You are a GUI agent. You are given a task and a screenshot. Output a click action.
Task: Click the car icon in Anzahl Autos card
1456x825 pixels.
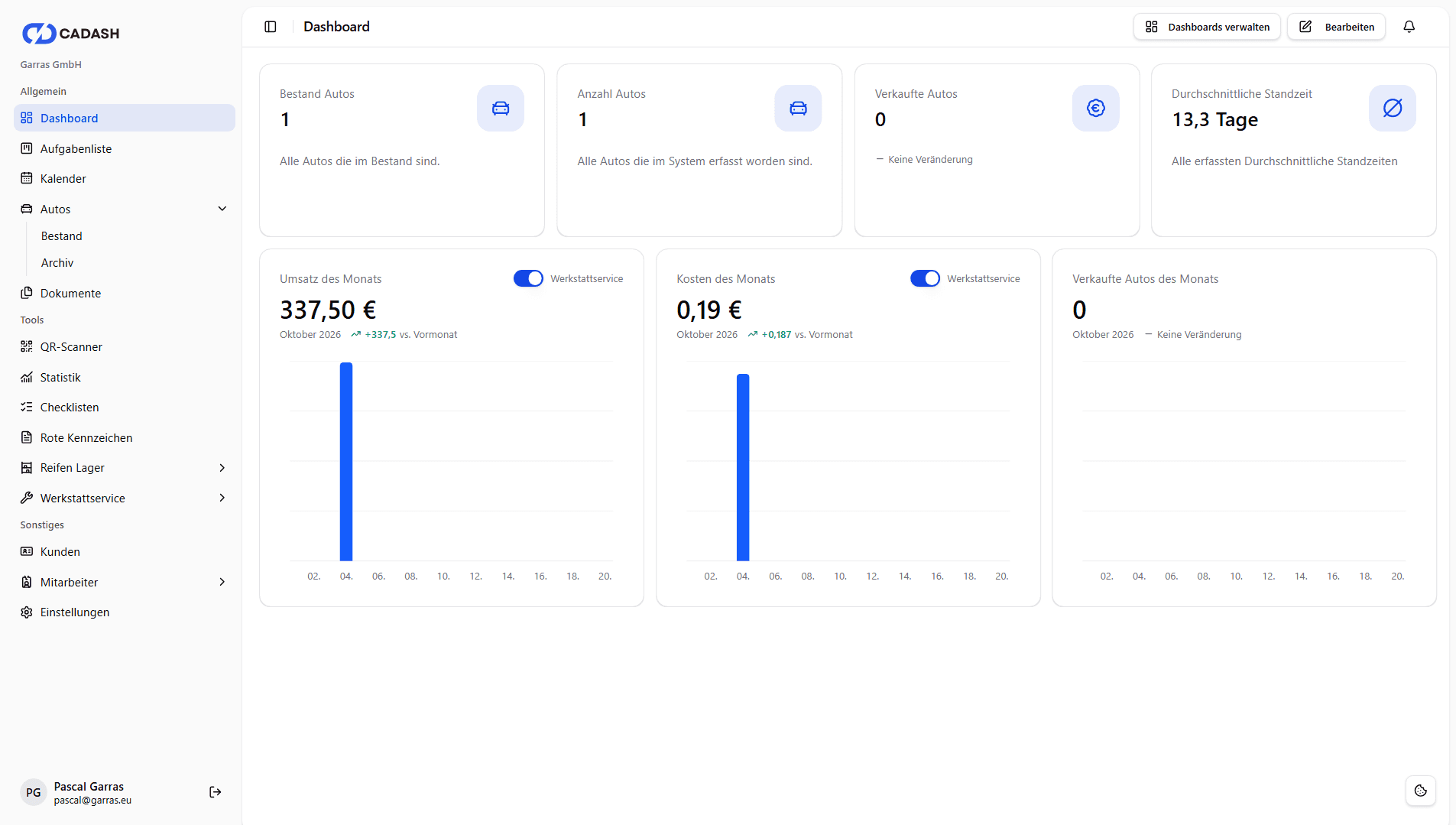point(798,109)
